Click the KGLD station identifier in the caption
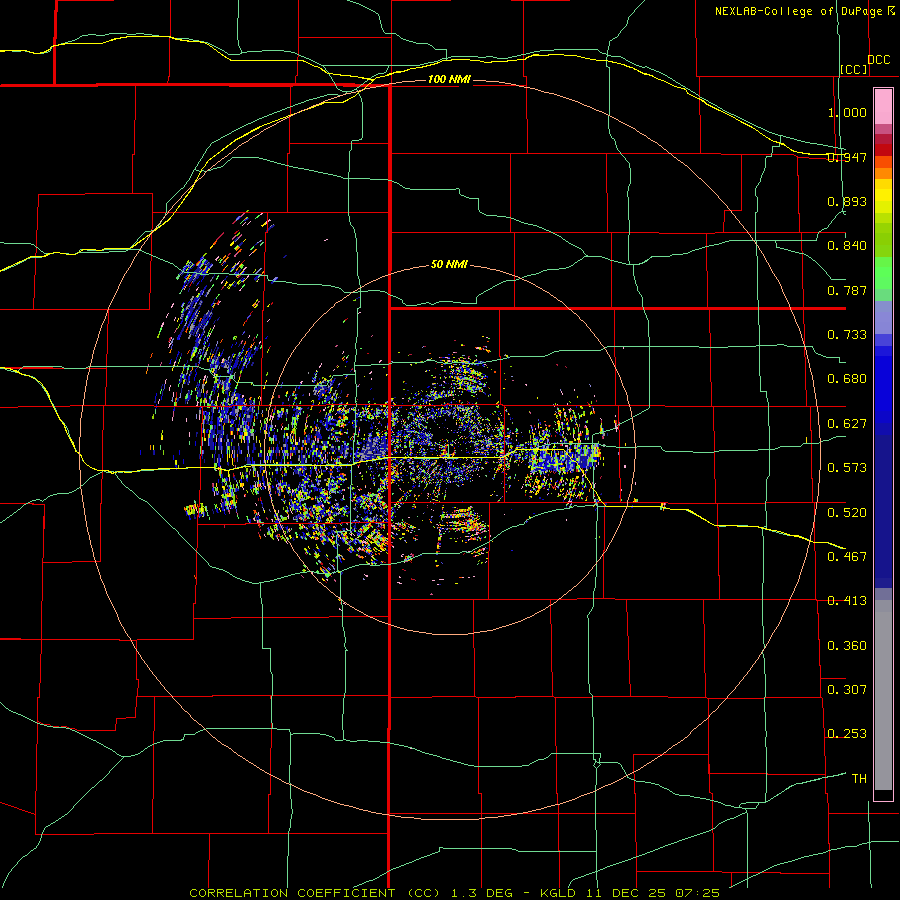Screen dimensions: 900x900 coord(558,893)
